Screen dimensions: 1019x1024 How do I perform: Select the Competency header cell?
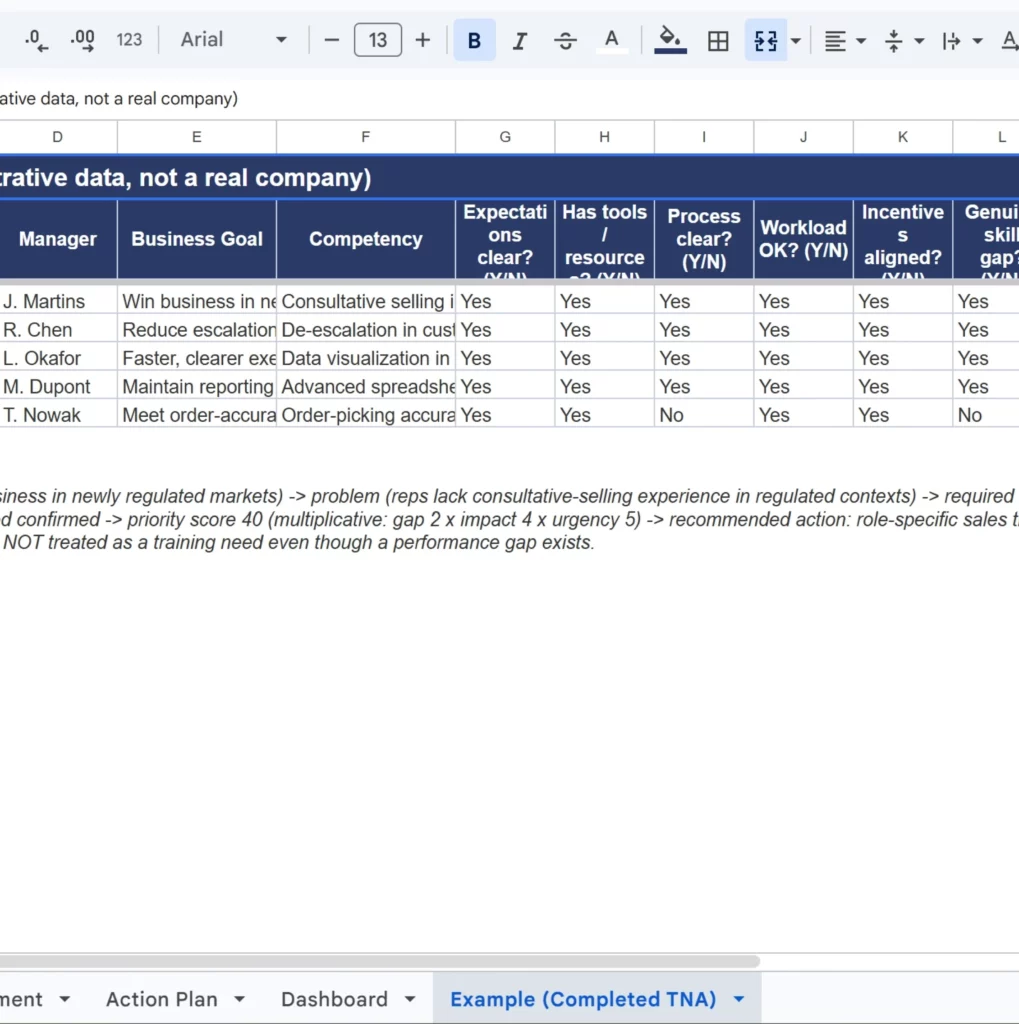coord(366,239)
